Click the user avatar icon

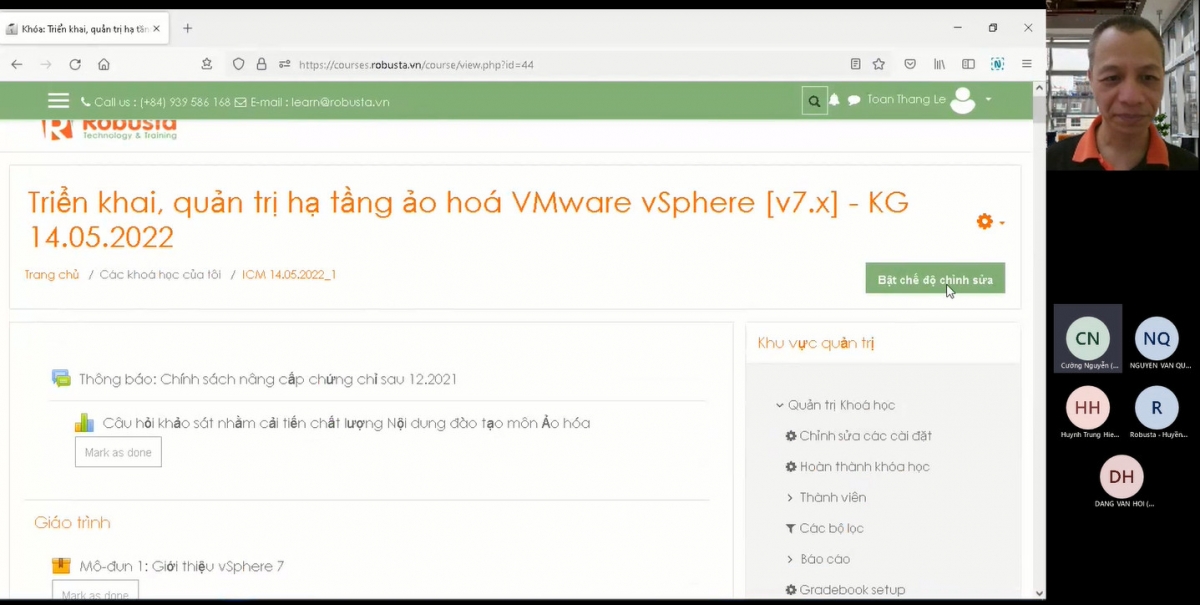[962, 100]
